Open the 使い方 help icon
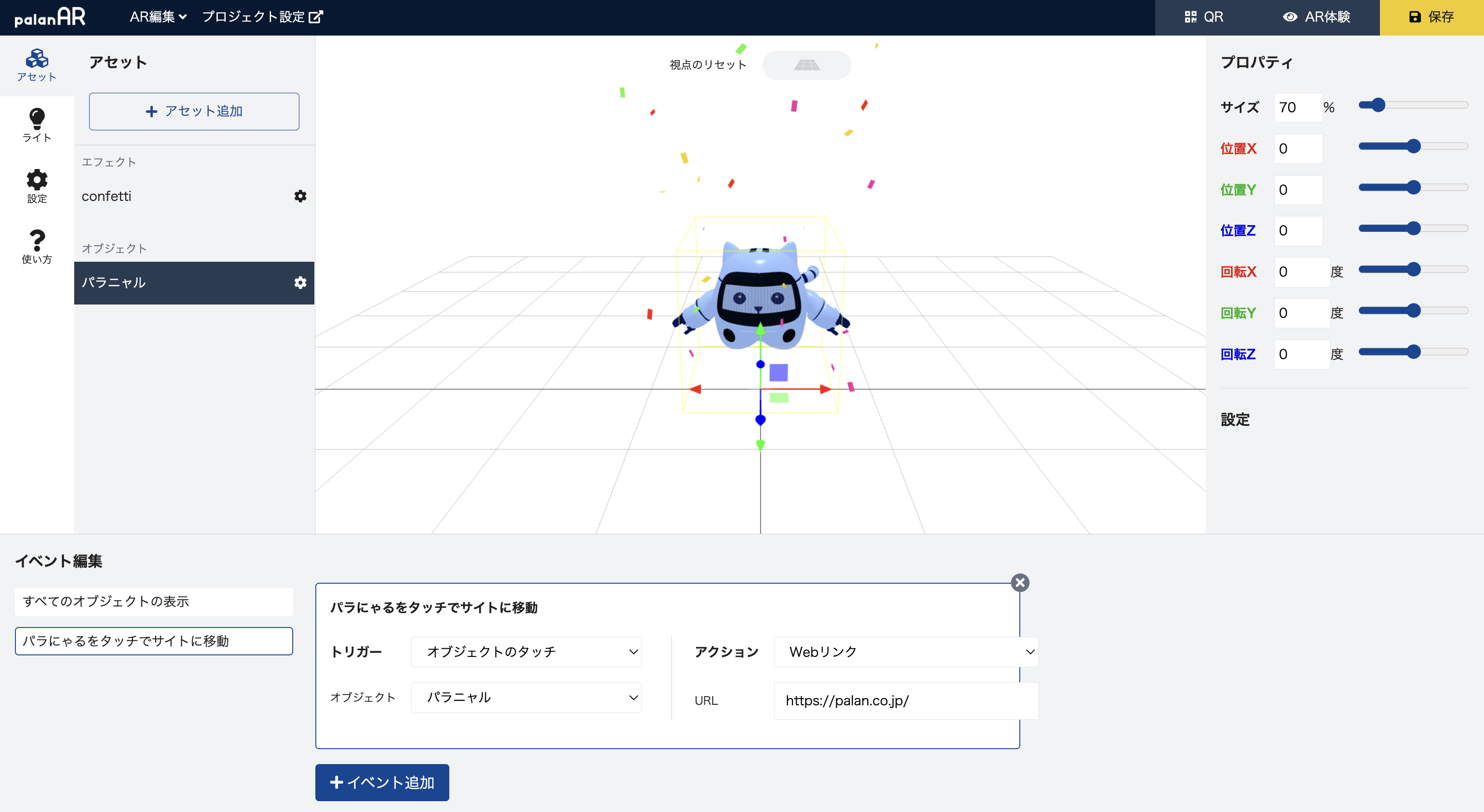 click(x=37, y=247)
